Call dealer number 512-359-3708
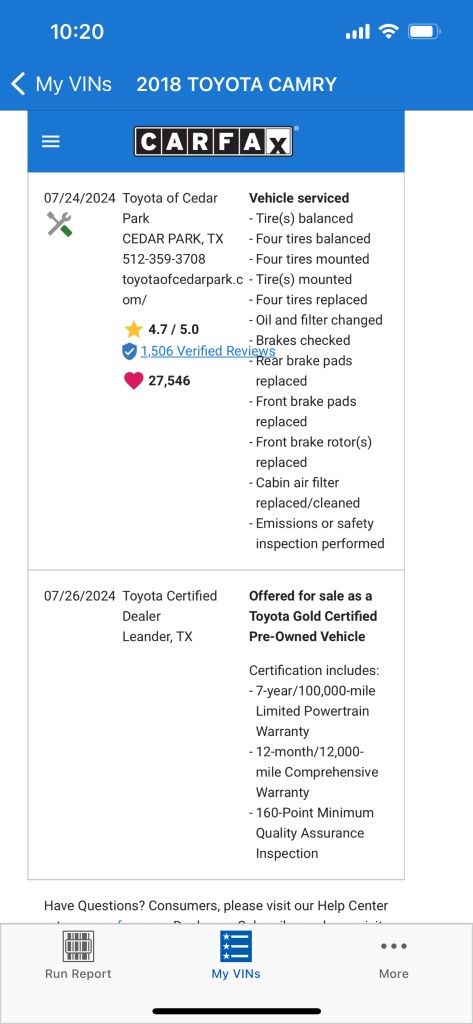 coord(164,259)
